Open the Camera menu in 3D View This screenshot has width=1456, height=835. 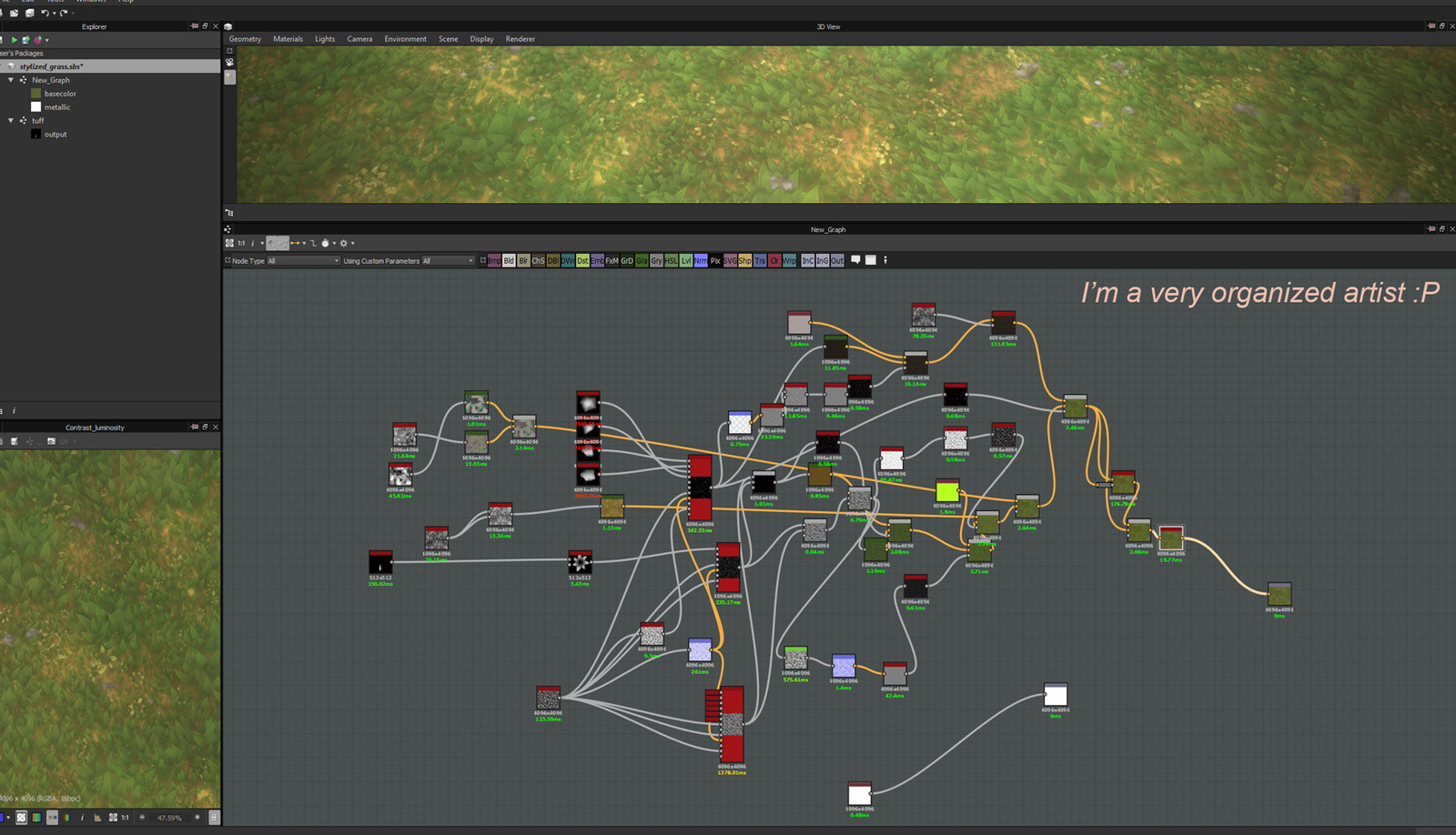(x=359, y=39)
